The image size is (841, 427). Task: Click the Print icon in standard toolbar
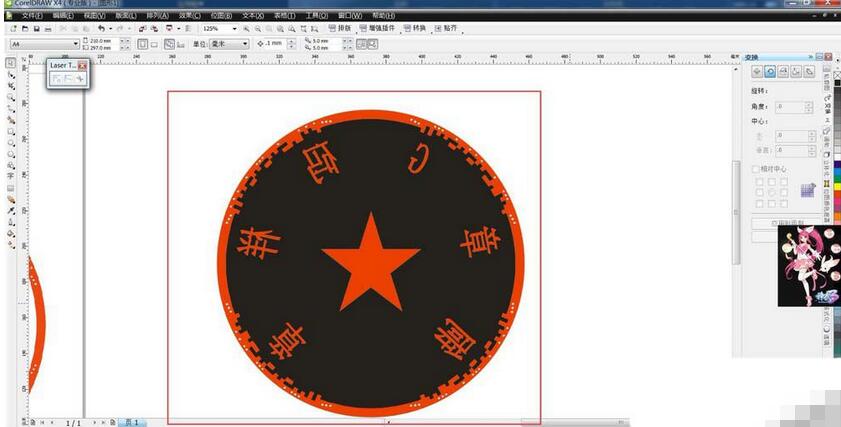coord(48,29)
